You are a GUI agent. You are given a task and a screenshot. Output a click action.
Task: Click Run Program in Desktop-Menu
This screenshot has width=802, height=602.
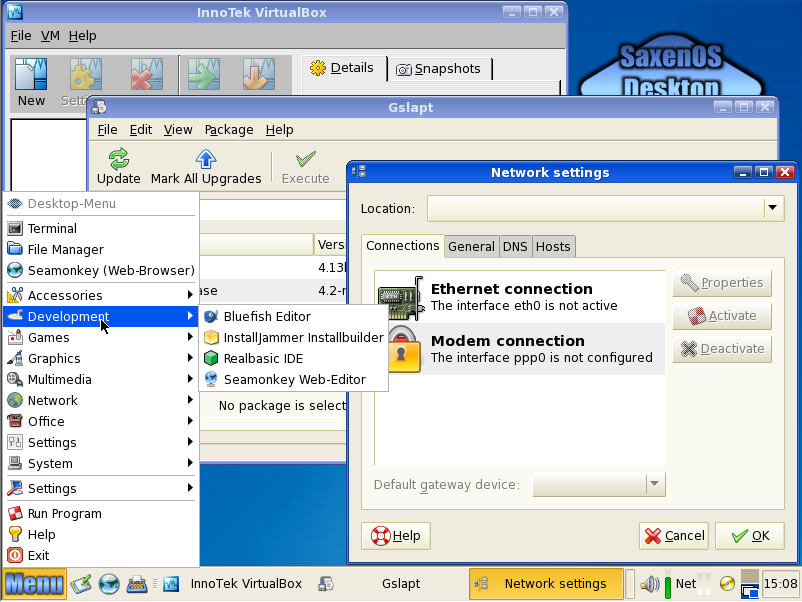(101, 514)
